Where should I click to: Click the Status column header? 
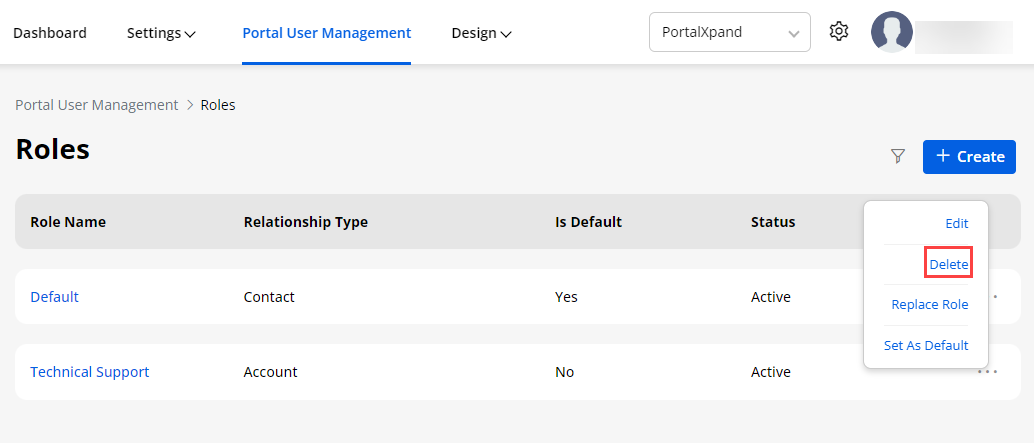click(773, 222)
